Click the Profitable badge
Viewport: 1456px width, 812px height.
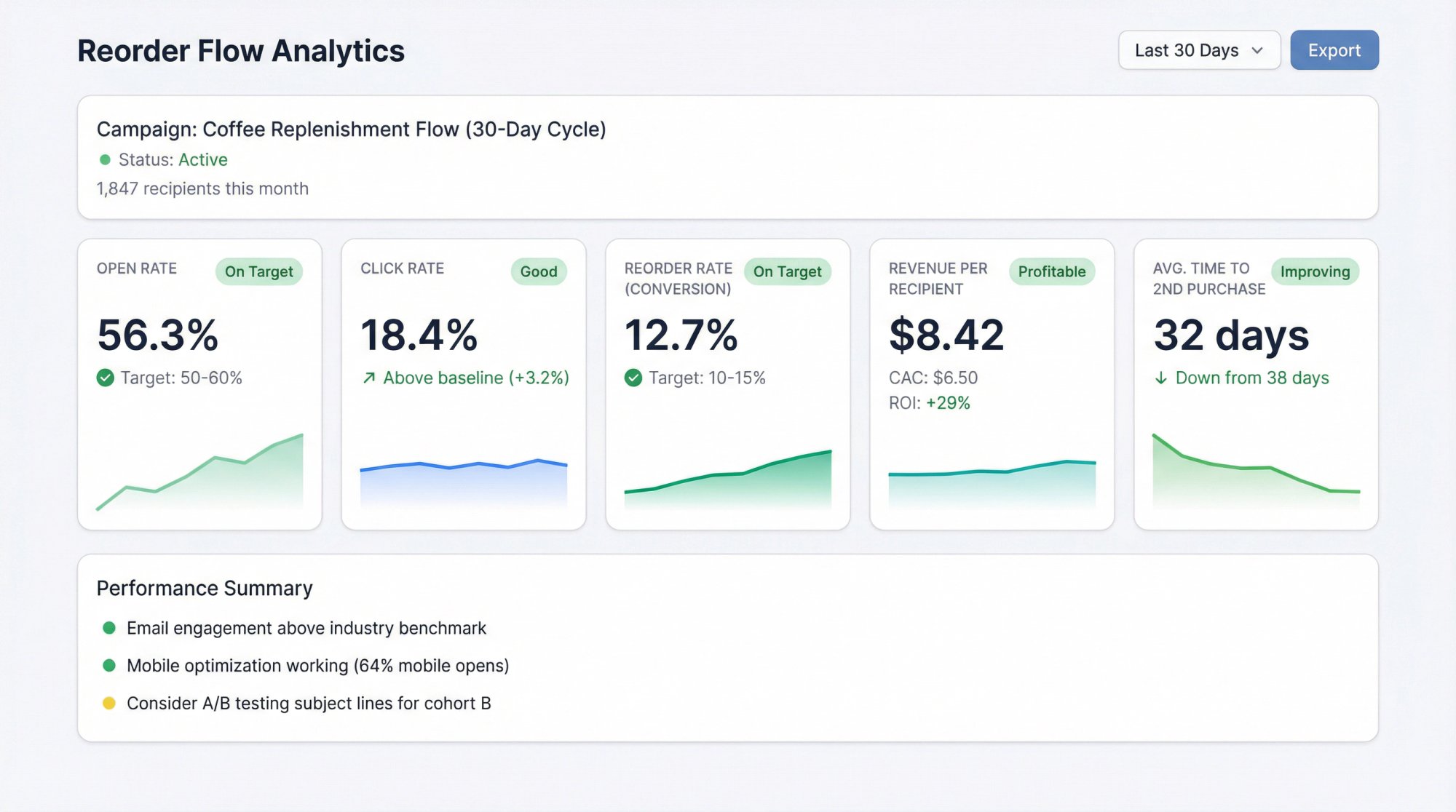click(1052, 271)
